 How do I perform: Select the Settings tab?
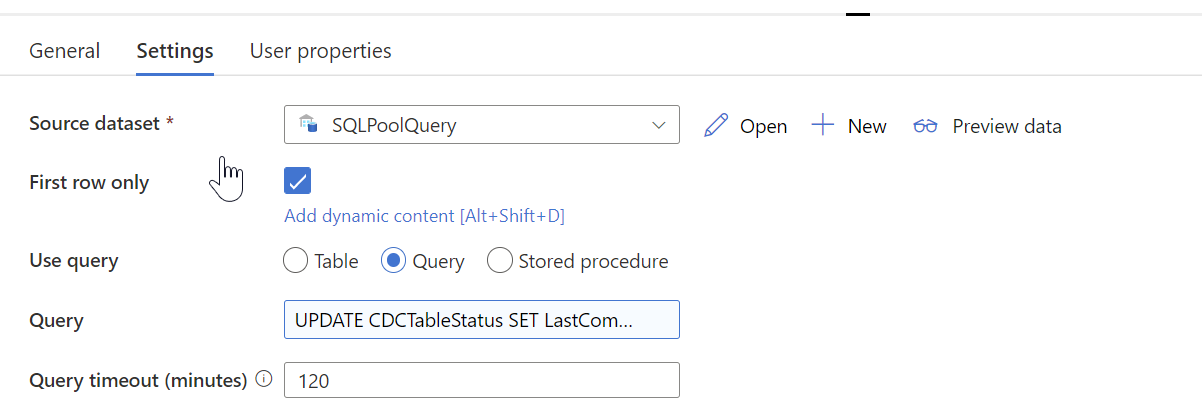tap(175, 51)
